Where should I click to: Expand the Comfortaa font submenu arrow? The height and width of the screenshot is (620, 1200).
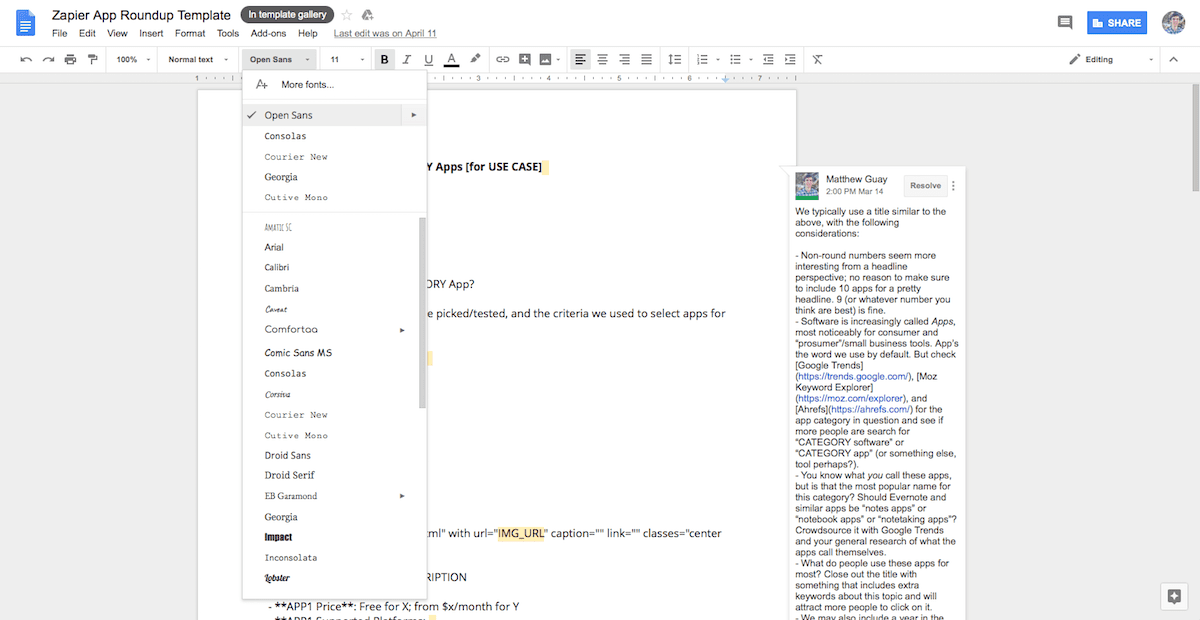[402, 329]
